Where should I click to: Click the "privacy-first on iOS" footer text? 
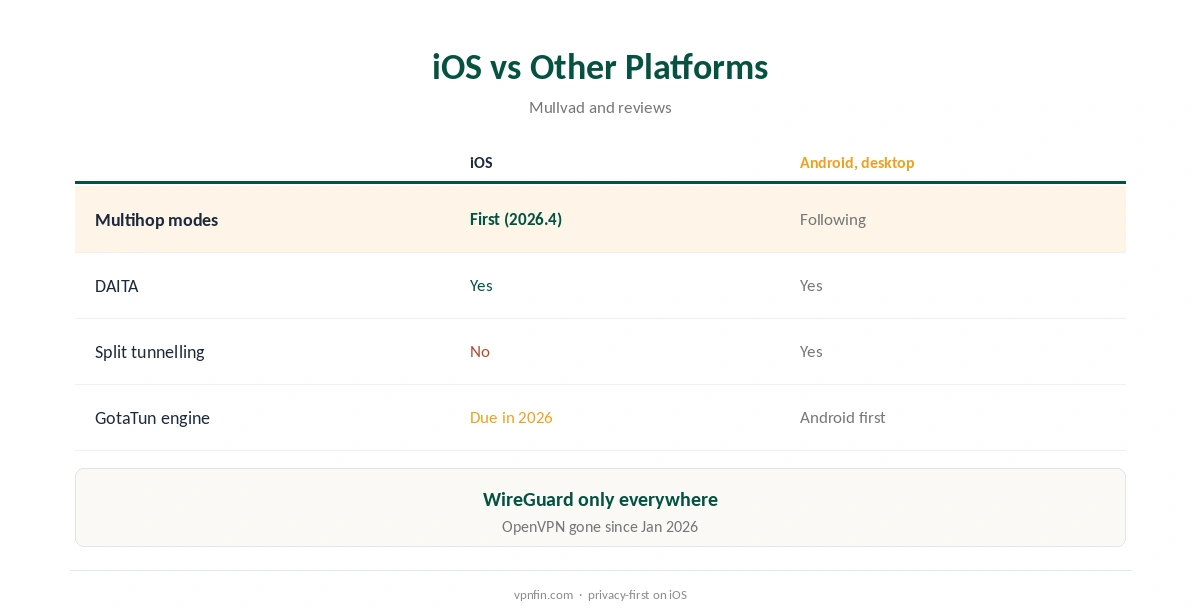point(637,594)
